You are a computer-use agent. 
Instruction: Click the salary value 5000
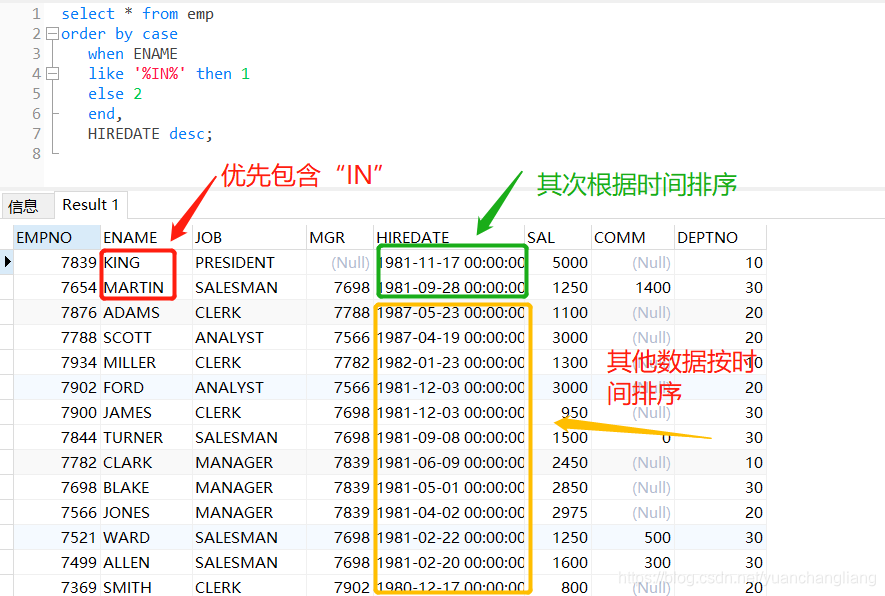point(558,262)
